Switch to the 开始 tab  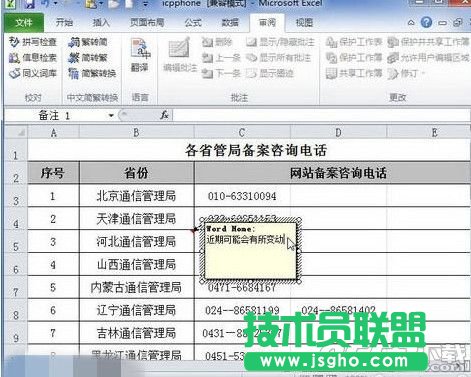[x=64, y=23]
